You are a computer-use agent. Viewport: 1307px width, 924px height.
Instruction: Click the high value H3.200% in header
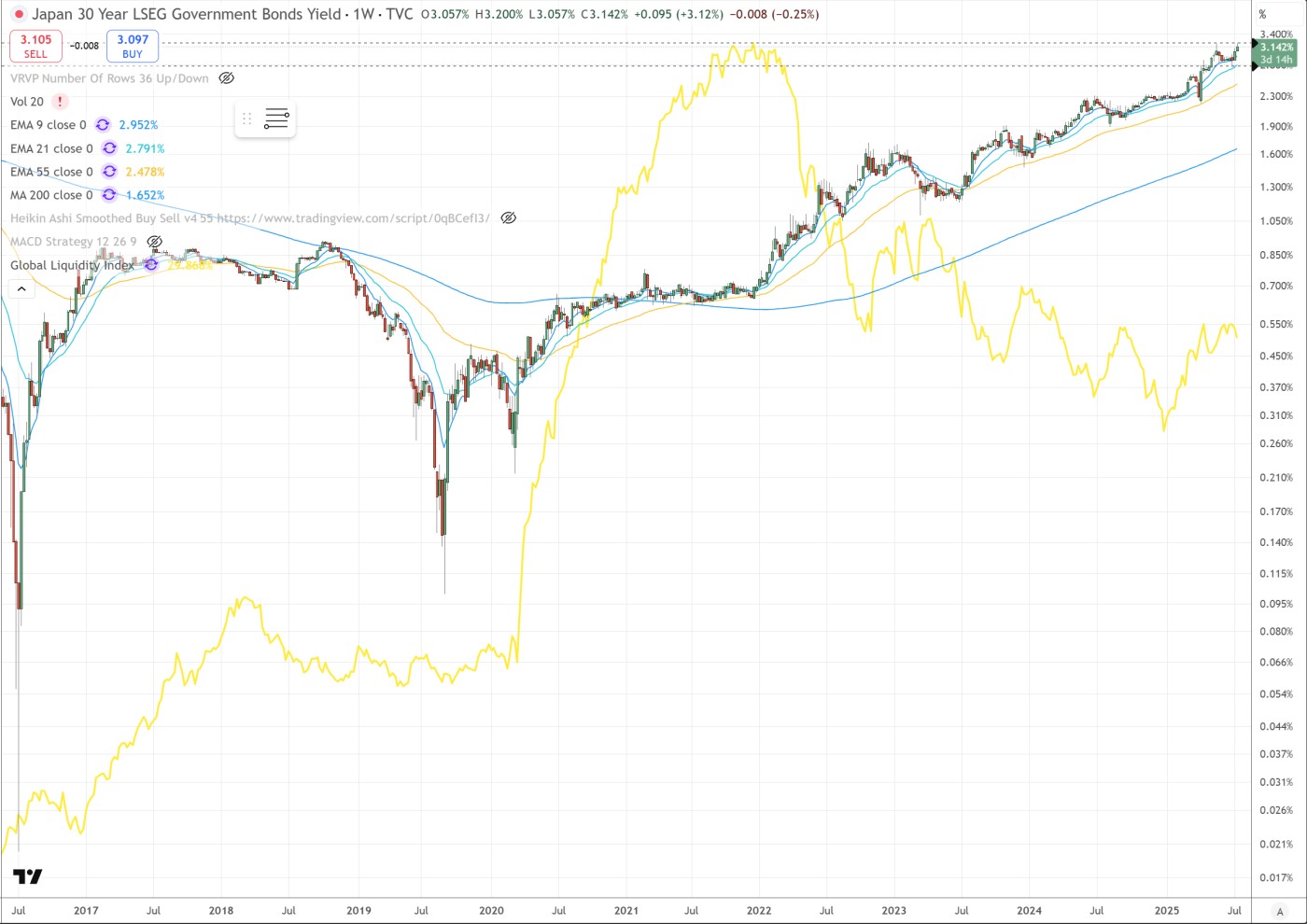tap(499, 15)
